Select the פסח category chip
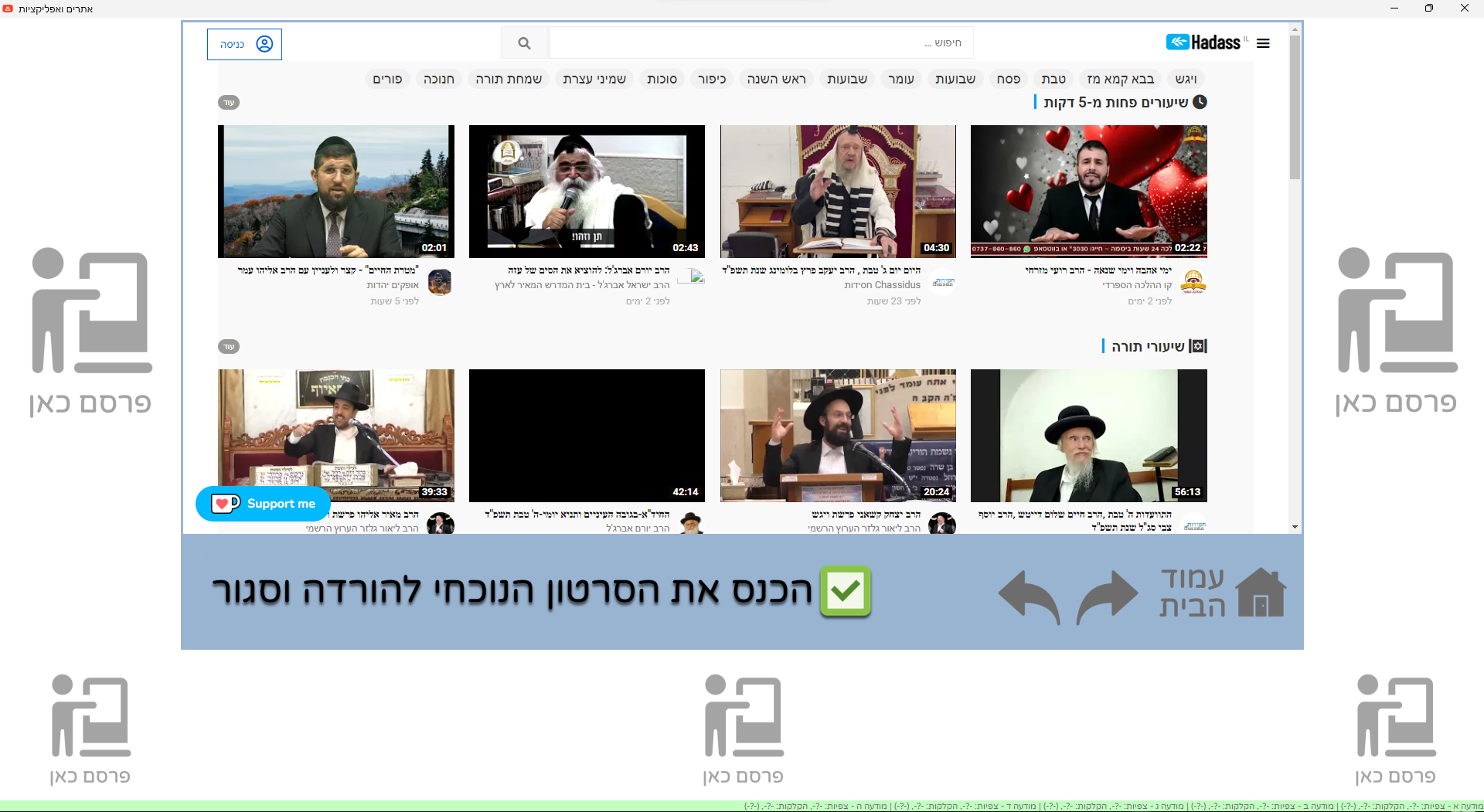 pyautogui.click(x=1008, y=79)
